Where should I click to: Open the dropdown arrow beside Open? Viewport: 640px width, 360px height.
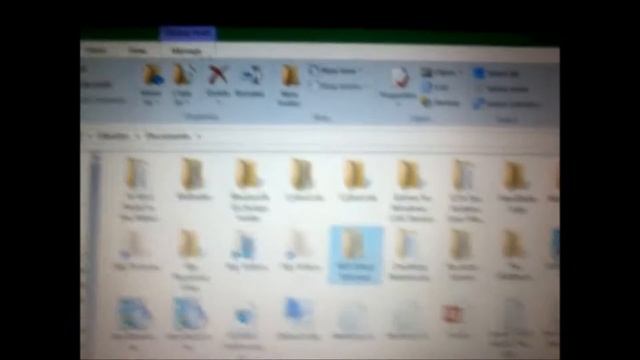(x=460, y=73)
